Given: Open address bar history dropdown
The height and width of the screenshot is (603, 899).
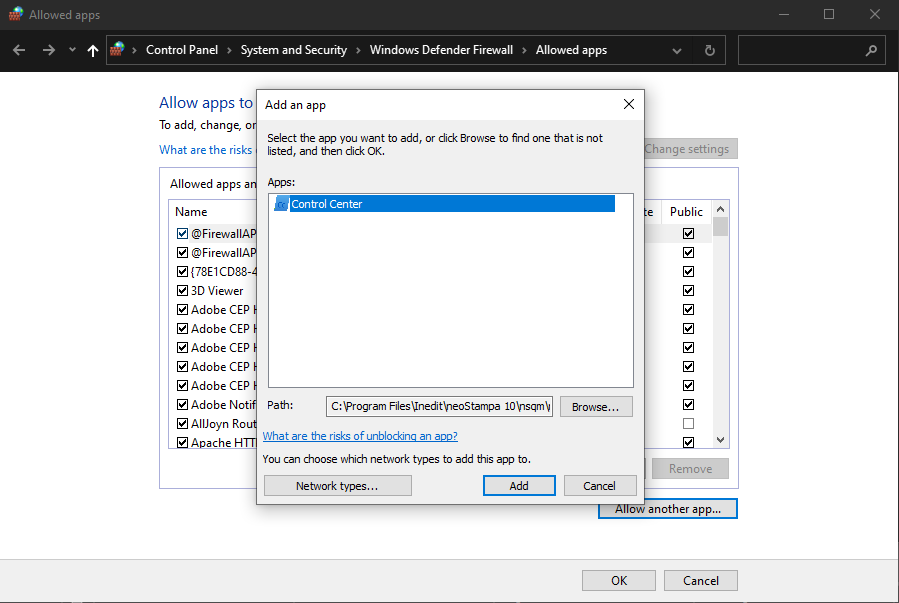Looking at the screenshot, I should (677, 50).
